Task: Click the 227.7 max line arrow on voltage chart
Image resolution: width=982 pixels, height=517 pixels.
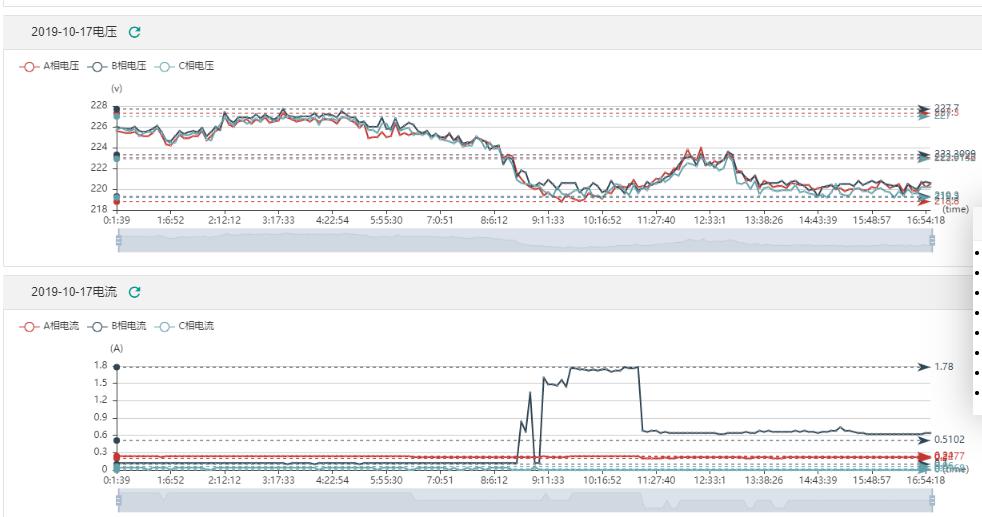Action: [923, 108]
